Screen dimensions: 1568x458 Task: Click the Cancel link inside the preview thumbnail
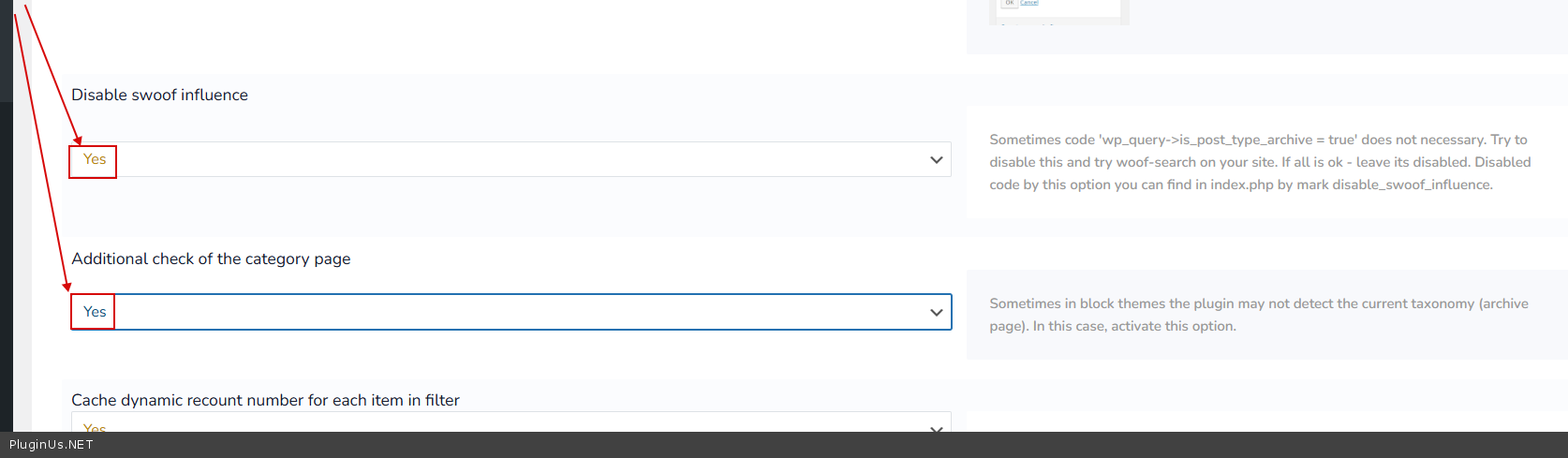[x=1029, y=3]
